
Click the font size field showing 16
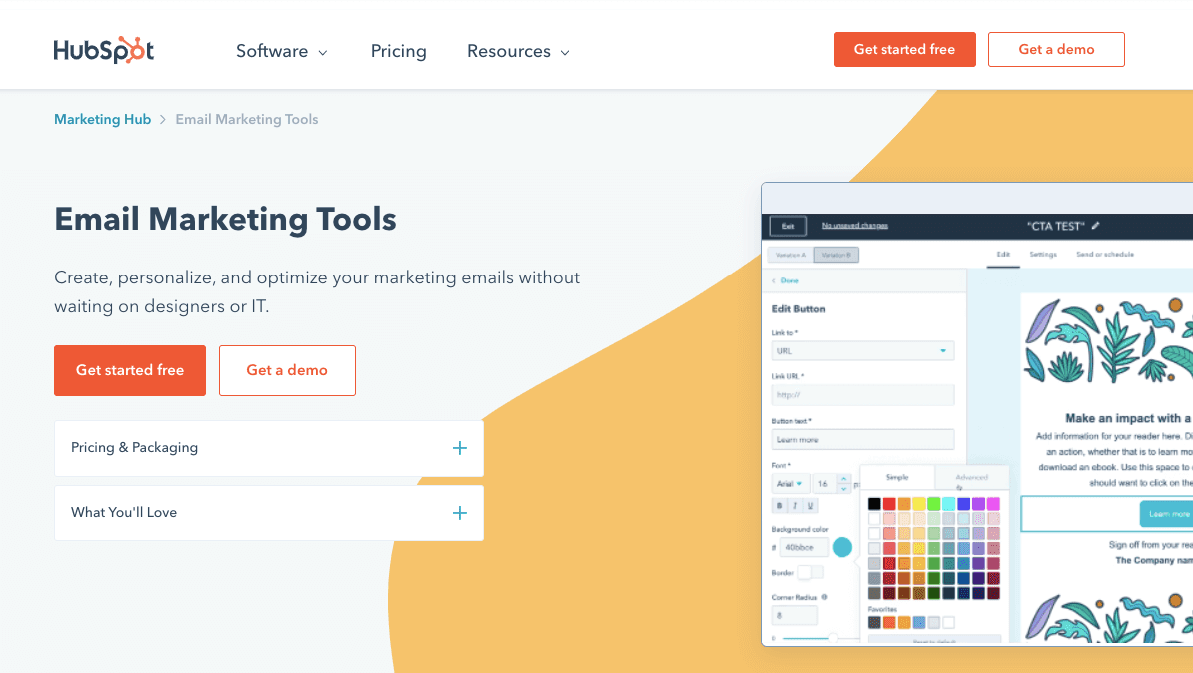[x=823, y=484]
